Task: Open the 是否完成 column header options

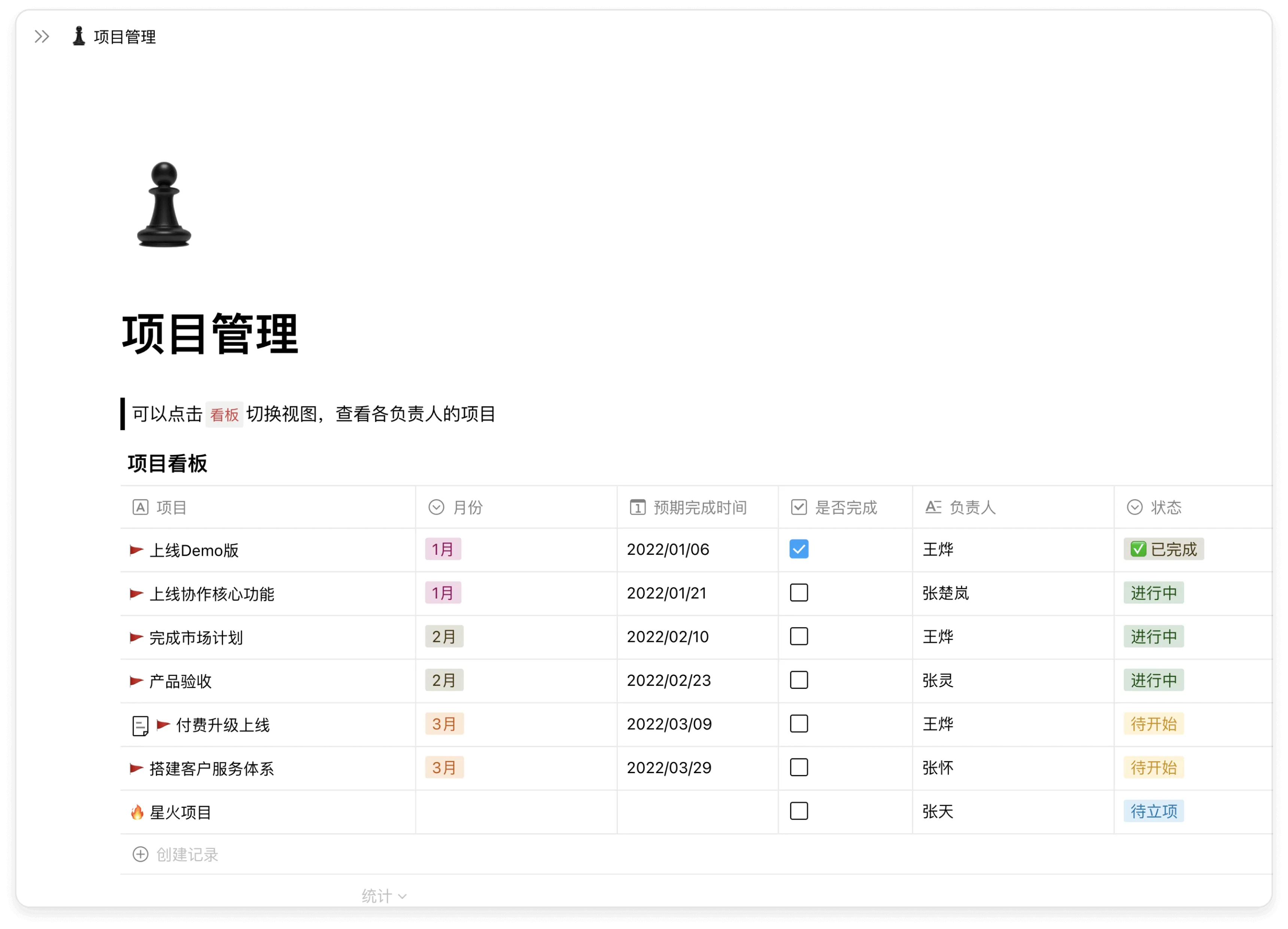Action: coord(846,508)
